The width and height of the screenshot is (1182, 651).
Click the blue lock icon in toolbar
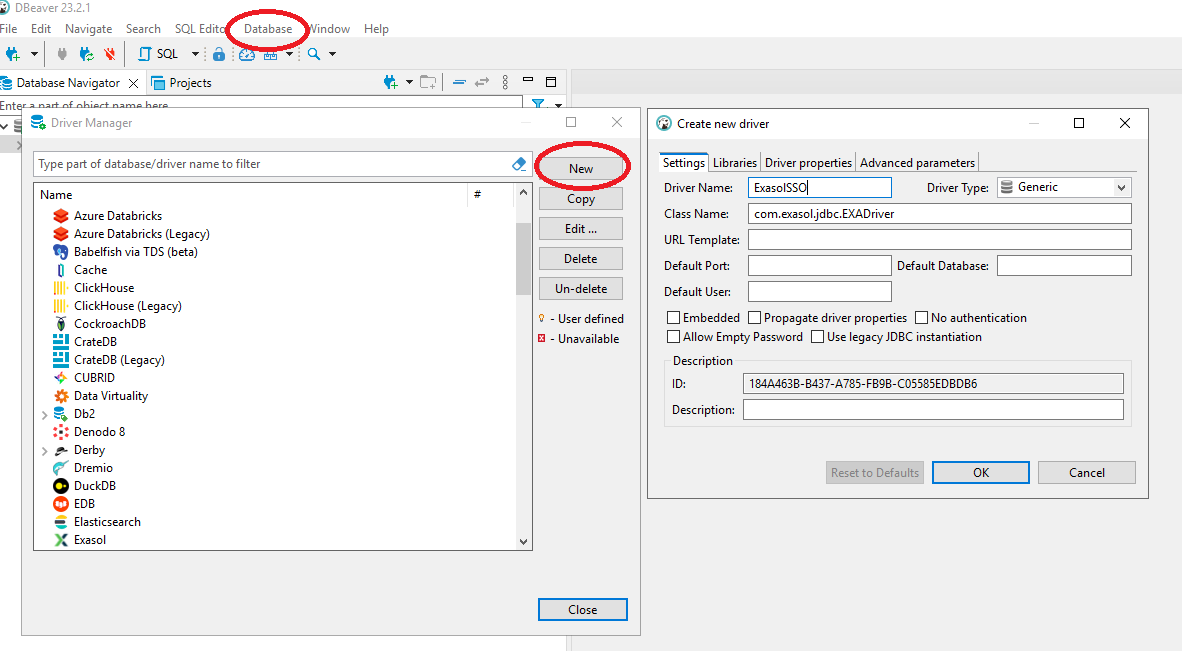click(x=218, y=54)
